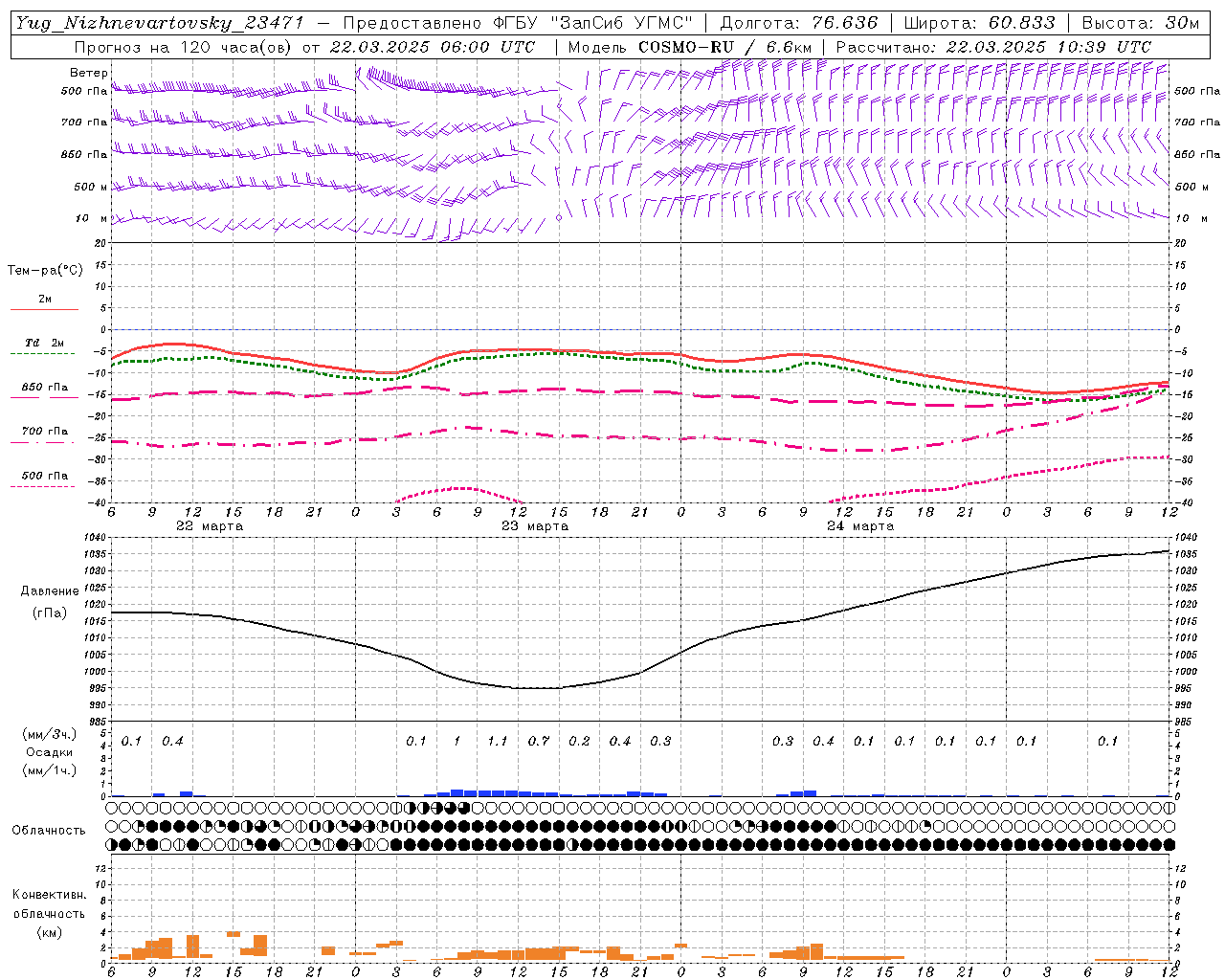Click the (мм/1ч.) units label
The width and height of the screenshot is (1225, 980).
50,770
